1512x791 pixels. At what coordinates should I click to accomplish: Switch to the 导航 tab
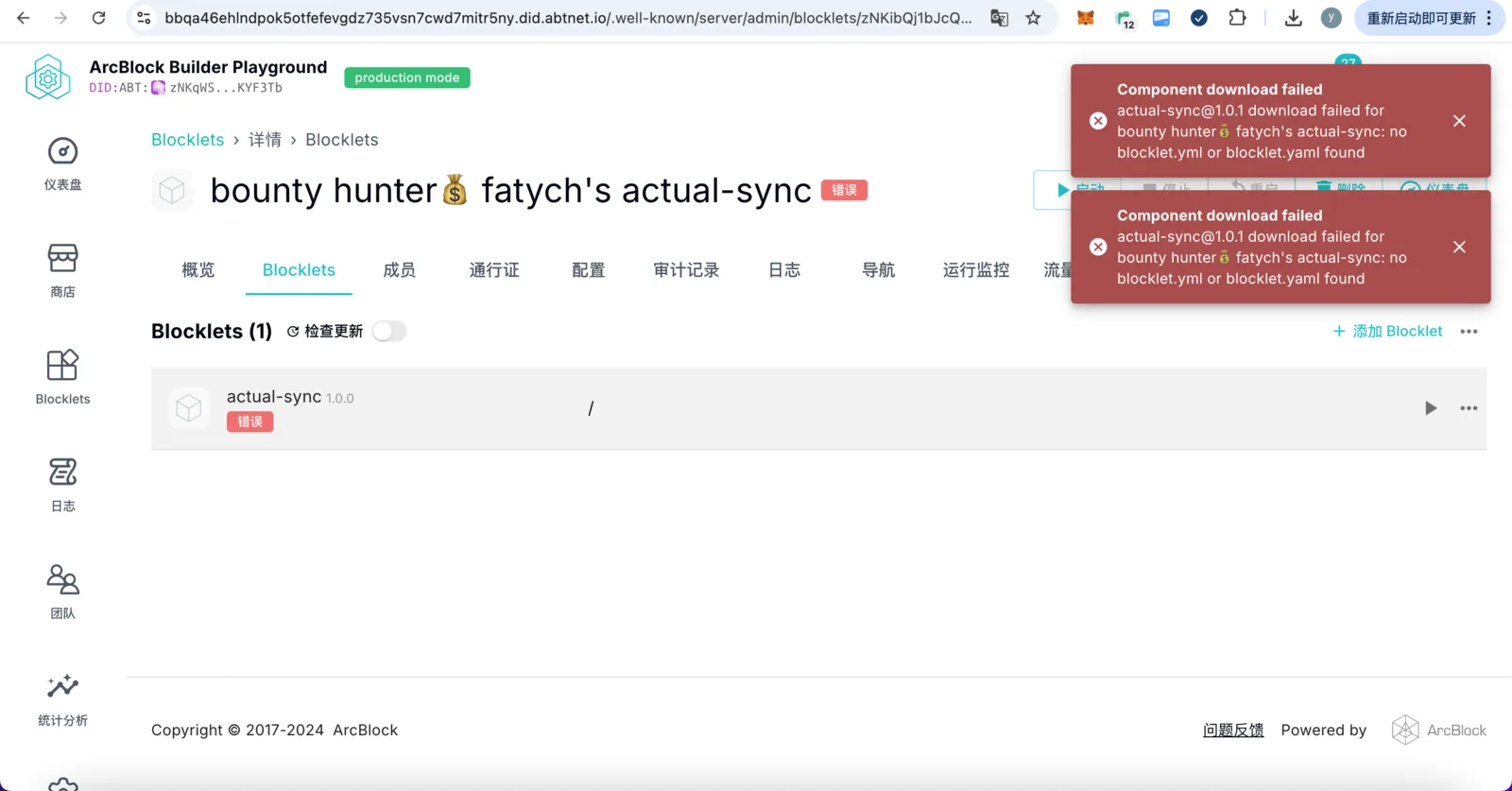pos(879,270)
